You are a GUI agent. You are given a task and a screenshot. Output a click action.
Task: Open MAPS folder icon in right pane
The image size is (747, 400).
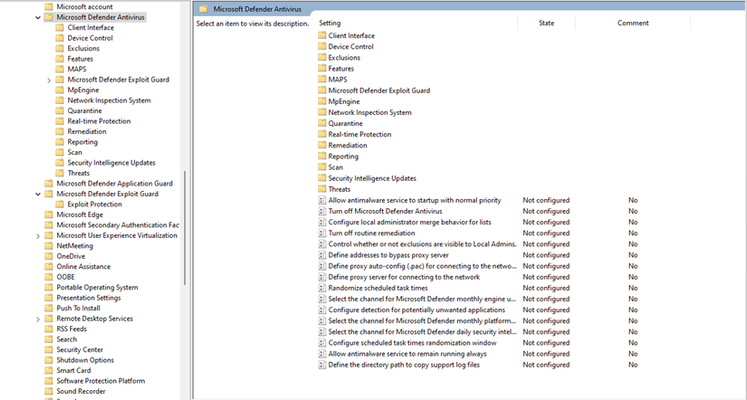[x=322, y=80]
